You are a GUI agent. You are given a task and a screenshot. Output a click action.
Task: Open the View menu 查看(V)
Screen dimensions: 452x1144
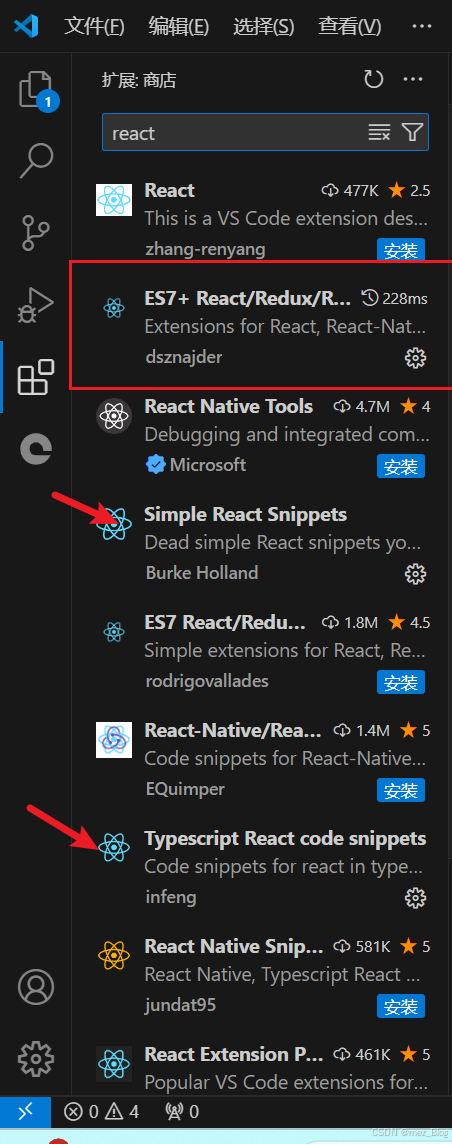pos(350,26)
